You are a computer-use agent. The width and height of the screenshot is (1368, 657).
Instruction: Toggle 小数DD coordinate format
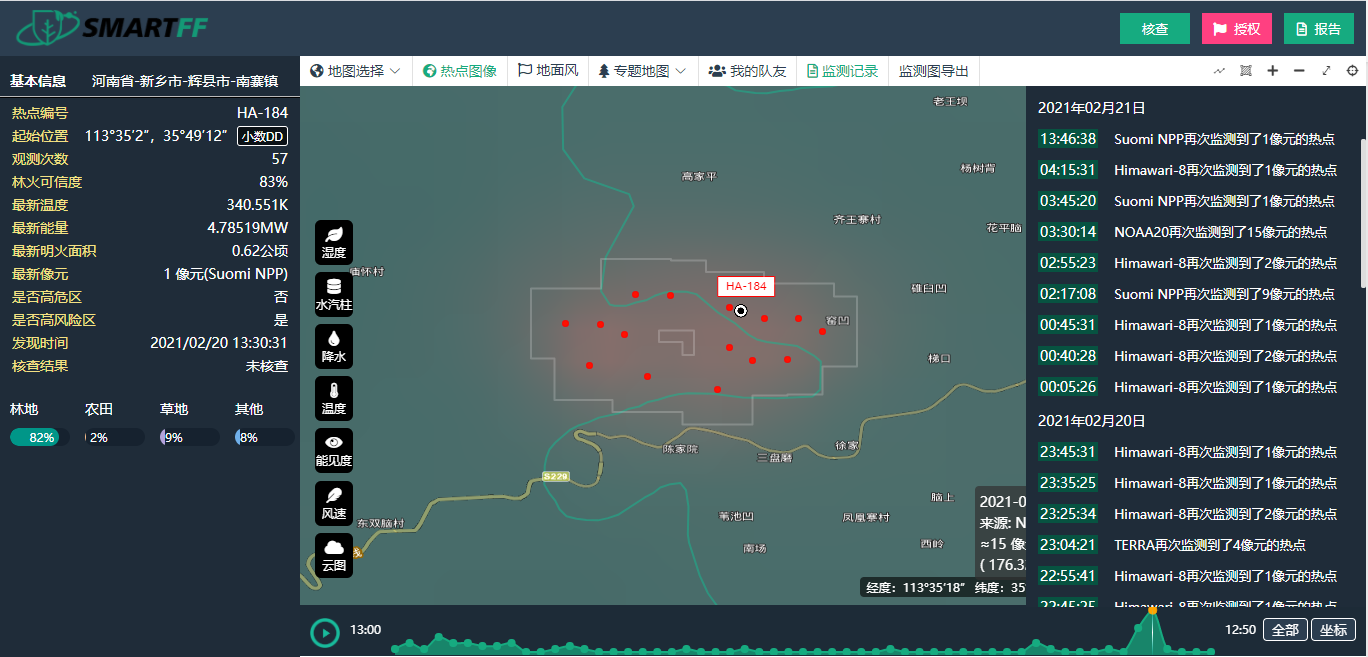point(262,136)
